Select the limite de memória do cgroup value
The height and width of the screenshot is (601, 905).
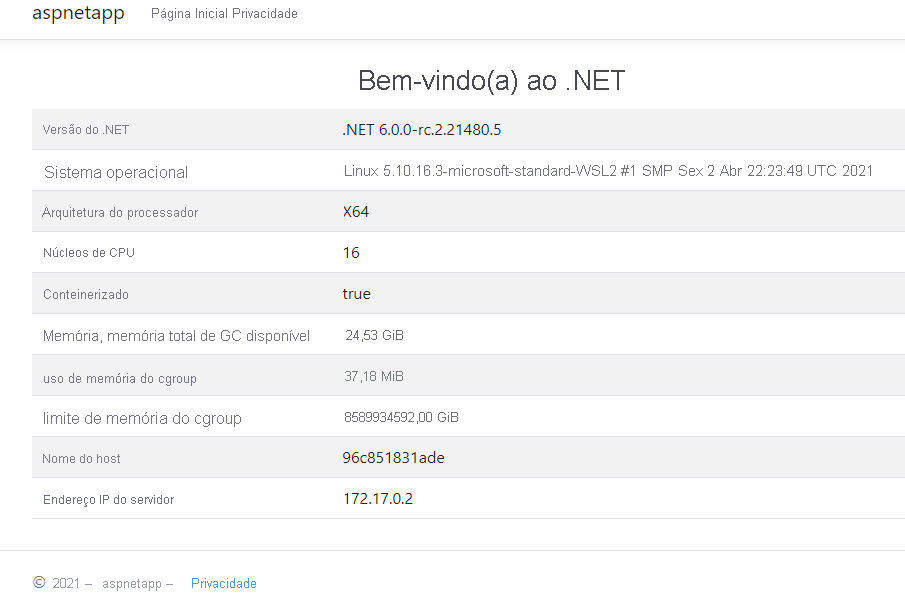pos(398,417)
